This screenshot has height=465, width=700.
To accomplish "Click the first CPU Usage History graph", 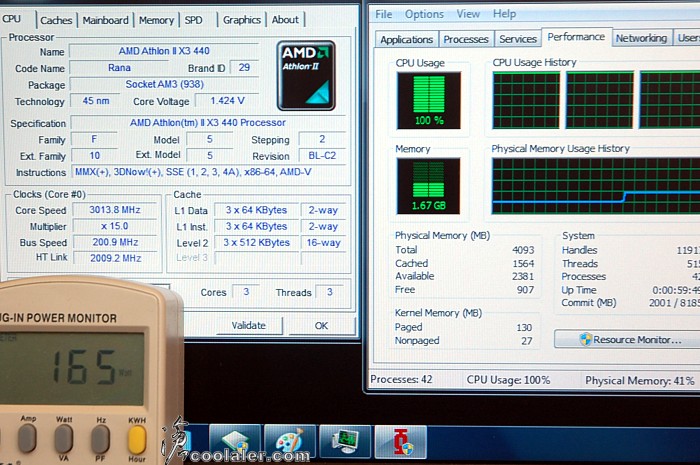I will [x=526, y=100].
